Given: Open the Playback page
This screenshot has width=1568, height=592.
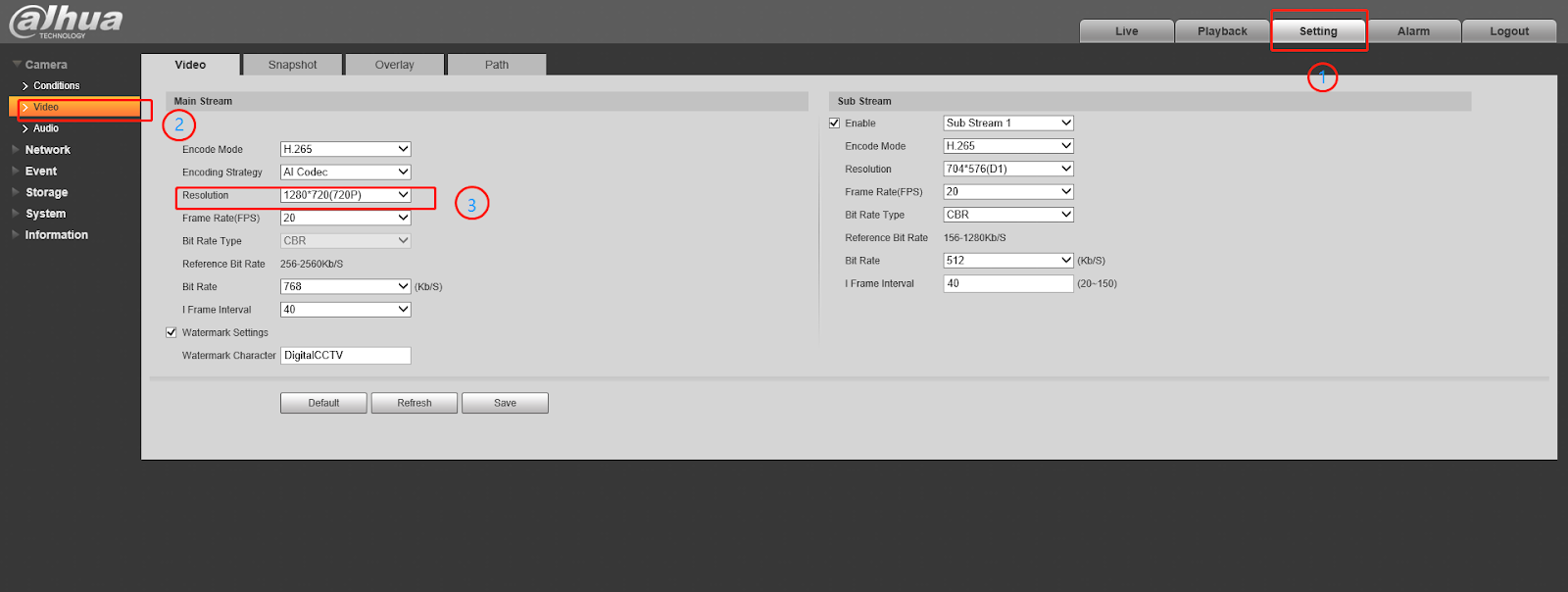Looking at the screenshot, I should coord(1222,31).
